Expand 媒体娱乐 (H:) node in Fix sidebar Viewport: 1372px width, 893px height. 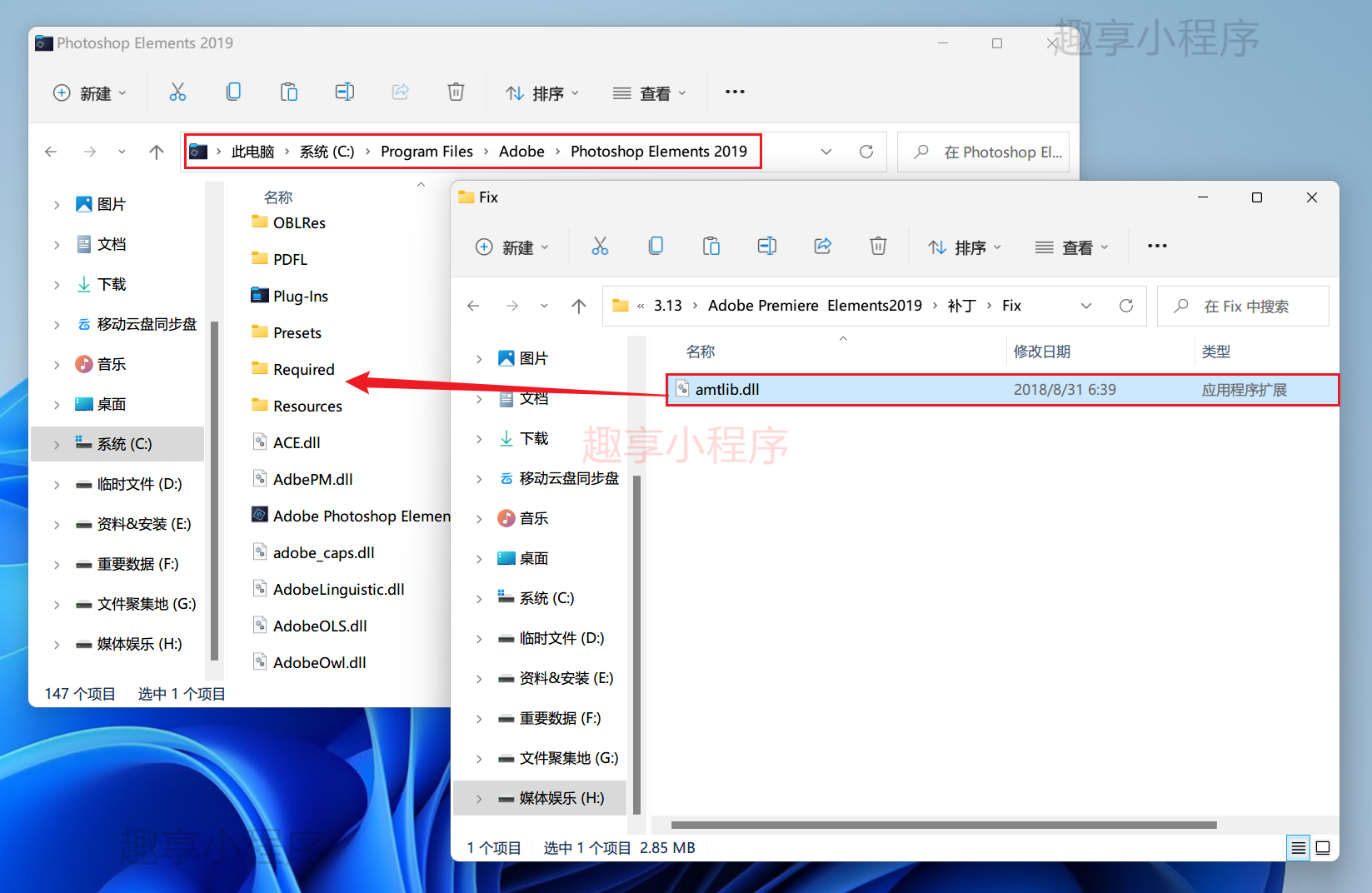(479, 798)
